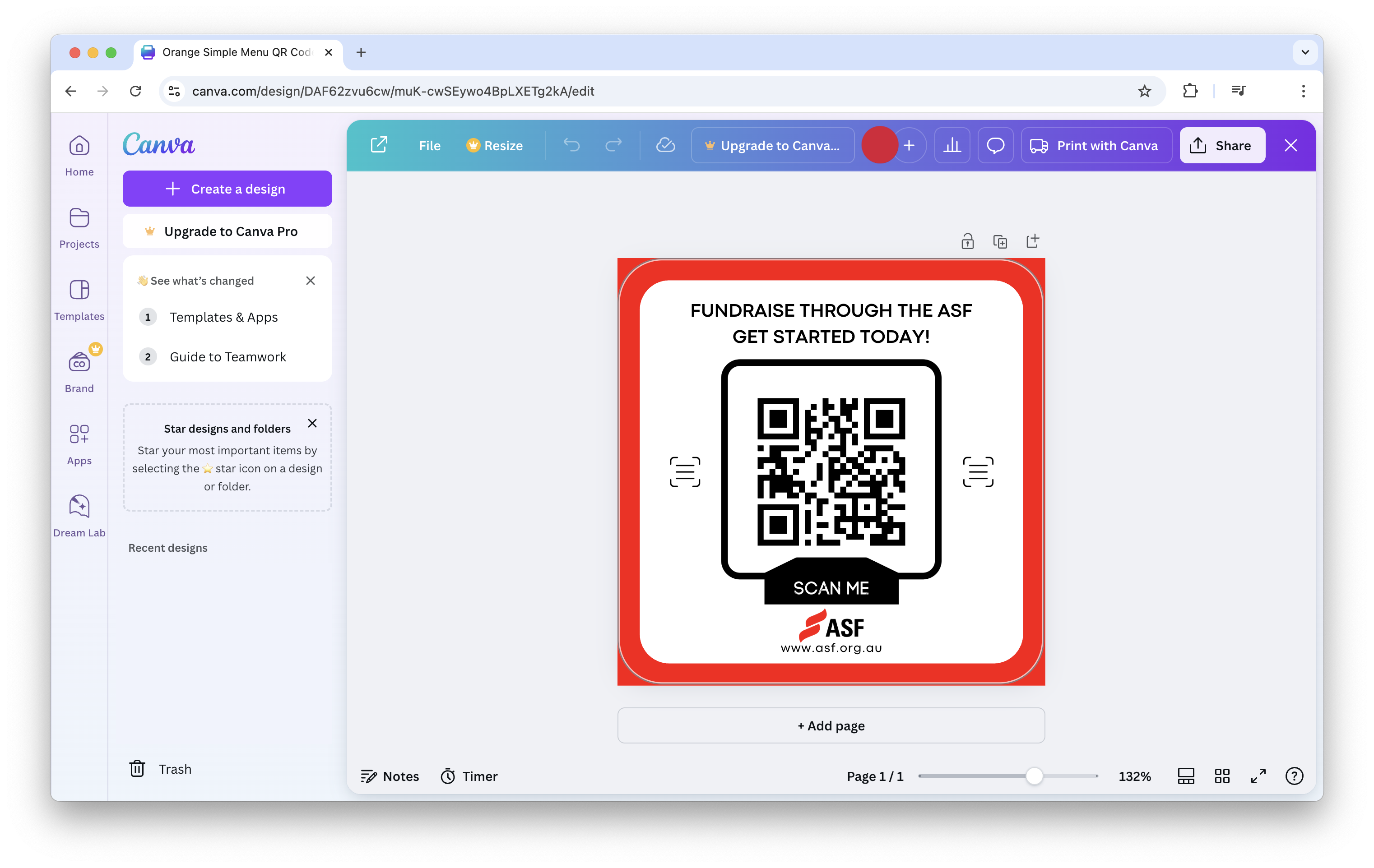Click Create a design button

(227, 189)
